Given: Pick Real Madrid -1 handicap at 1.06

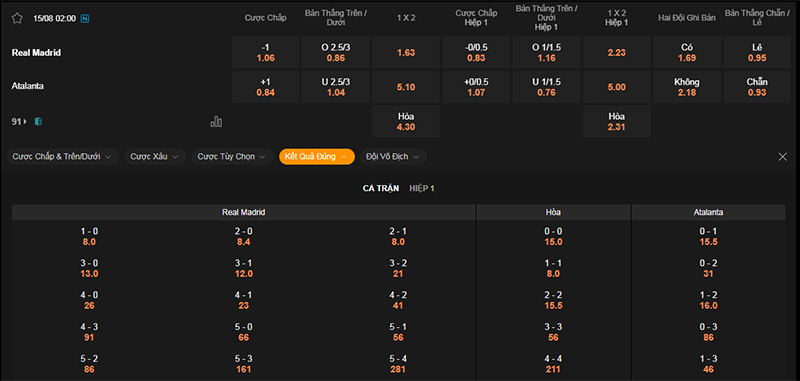Looking at the screenshot, I should point(265,53).
